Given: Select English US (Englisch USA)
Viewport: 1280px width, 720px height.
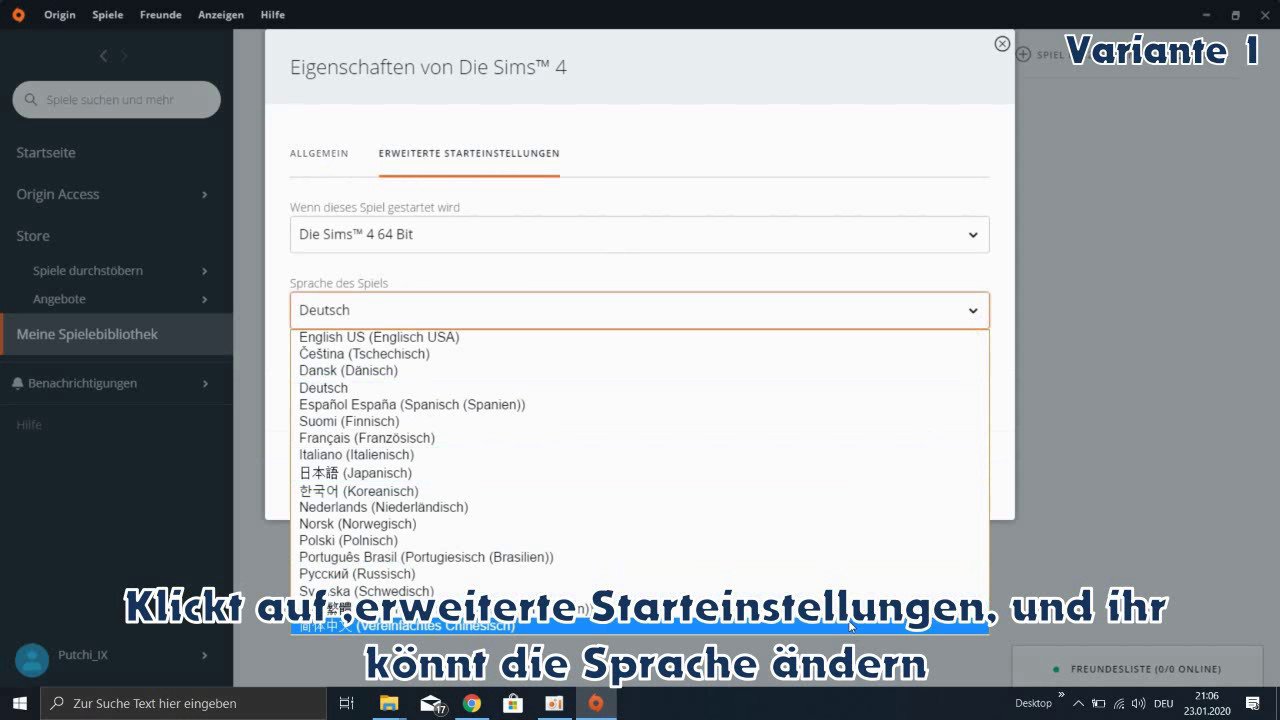Looking at the screenshot, I should pyautogui.click(x=639, y=337).
